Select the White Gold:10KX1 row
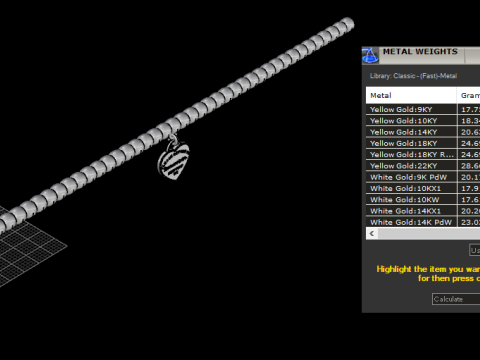The height and width of the screenshot is (360, 480). pyautogui.click(x=423, y=188)
